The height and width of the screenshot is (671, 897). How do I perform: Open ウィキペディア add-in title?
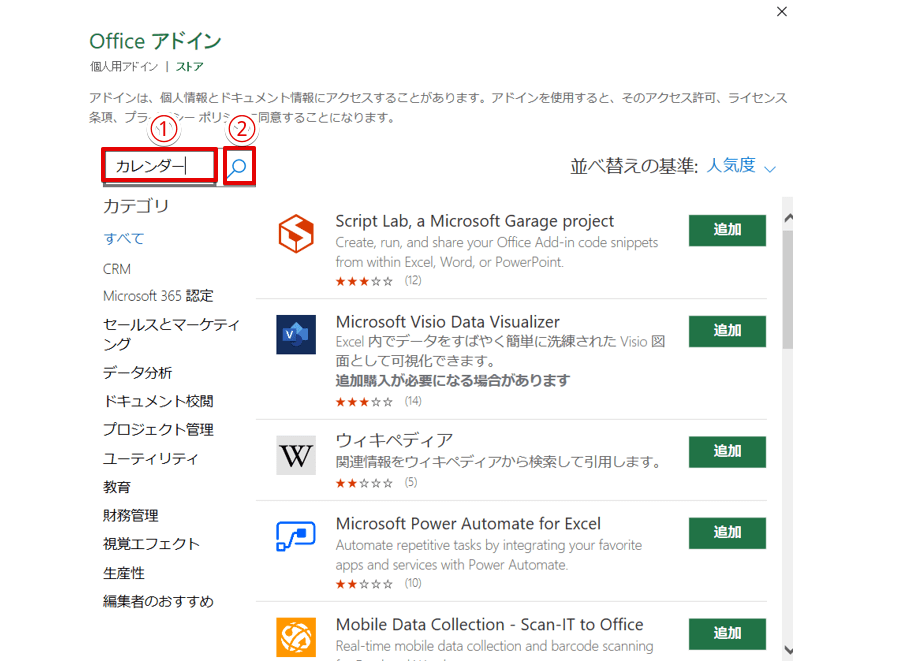(394, 440)
